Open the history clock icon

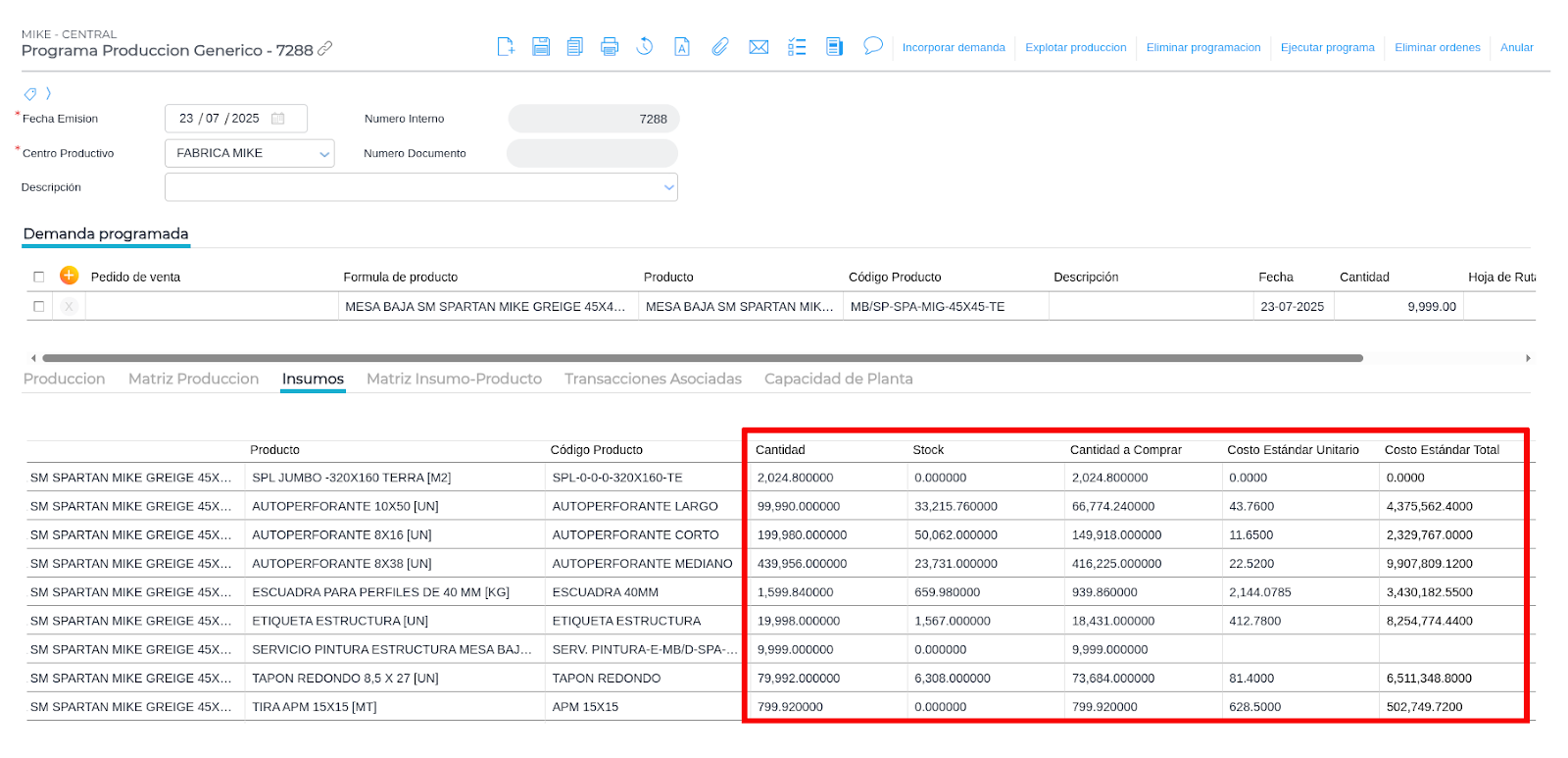pos(645,46)
